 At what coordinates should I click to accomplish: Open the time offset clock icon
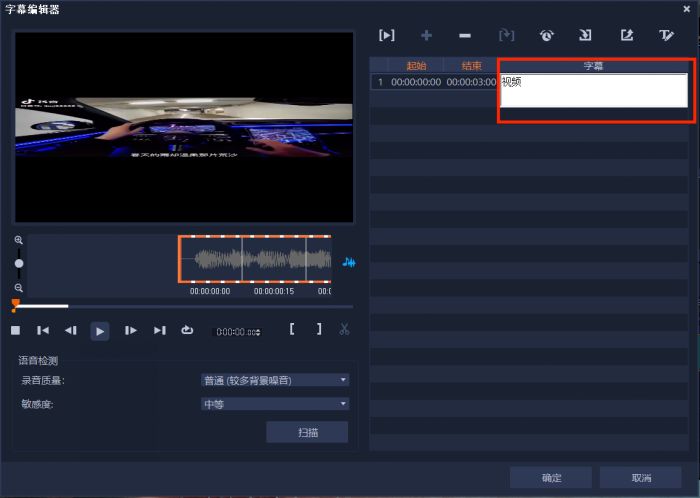[x=546, y=35]
